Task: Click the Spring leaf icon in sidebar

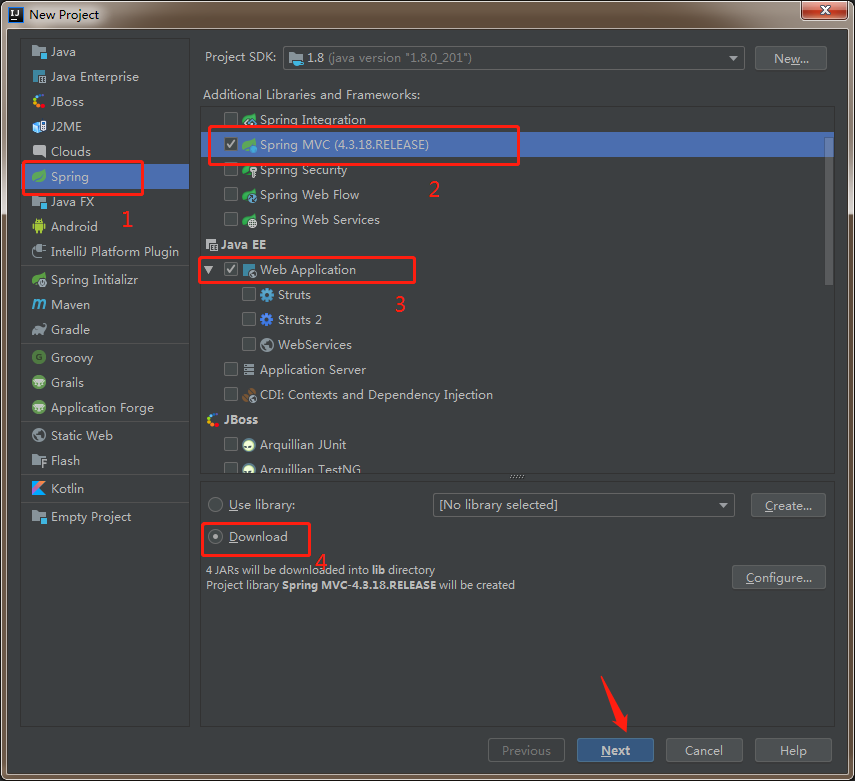Action: pyautogui.click(x=39, y=176)
